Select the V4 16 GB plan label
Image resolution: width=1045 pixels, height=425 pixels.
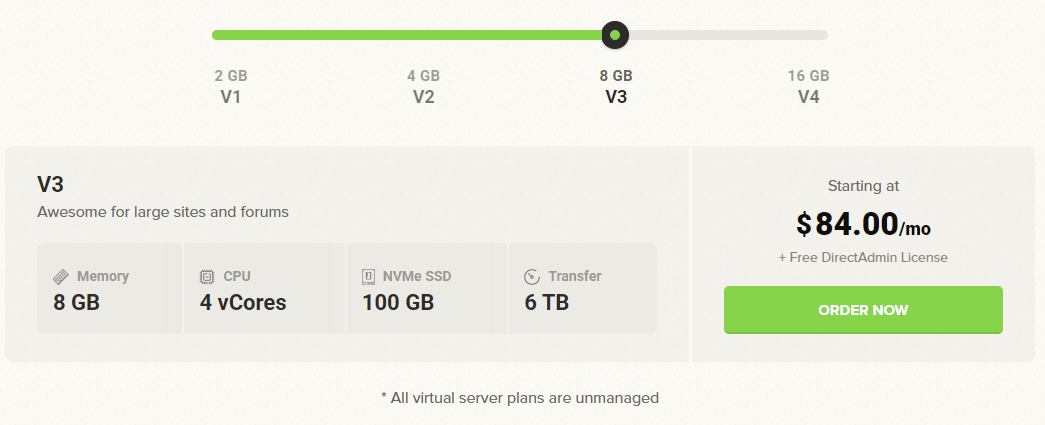click(x=808, y=87)
